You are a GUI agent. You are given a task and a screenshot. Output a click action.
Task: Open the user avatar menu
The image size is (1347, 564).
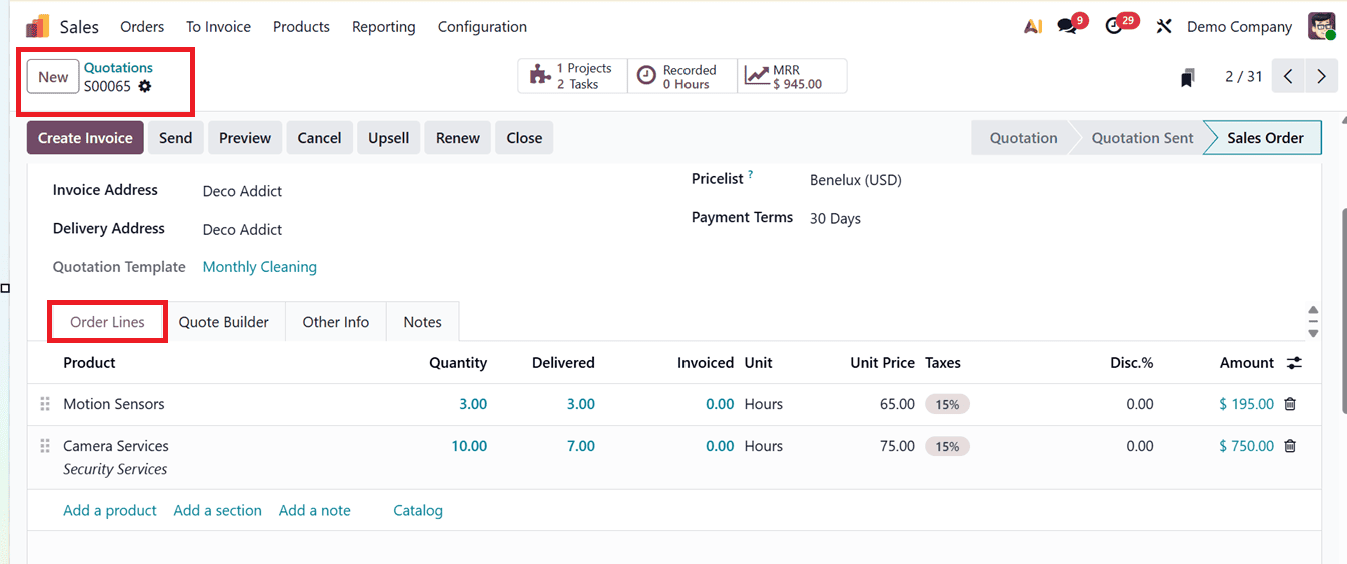pos(1321,27)
